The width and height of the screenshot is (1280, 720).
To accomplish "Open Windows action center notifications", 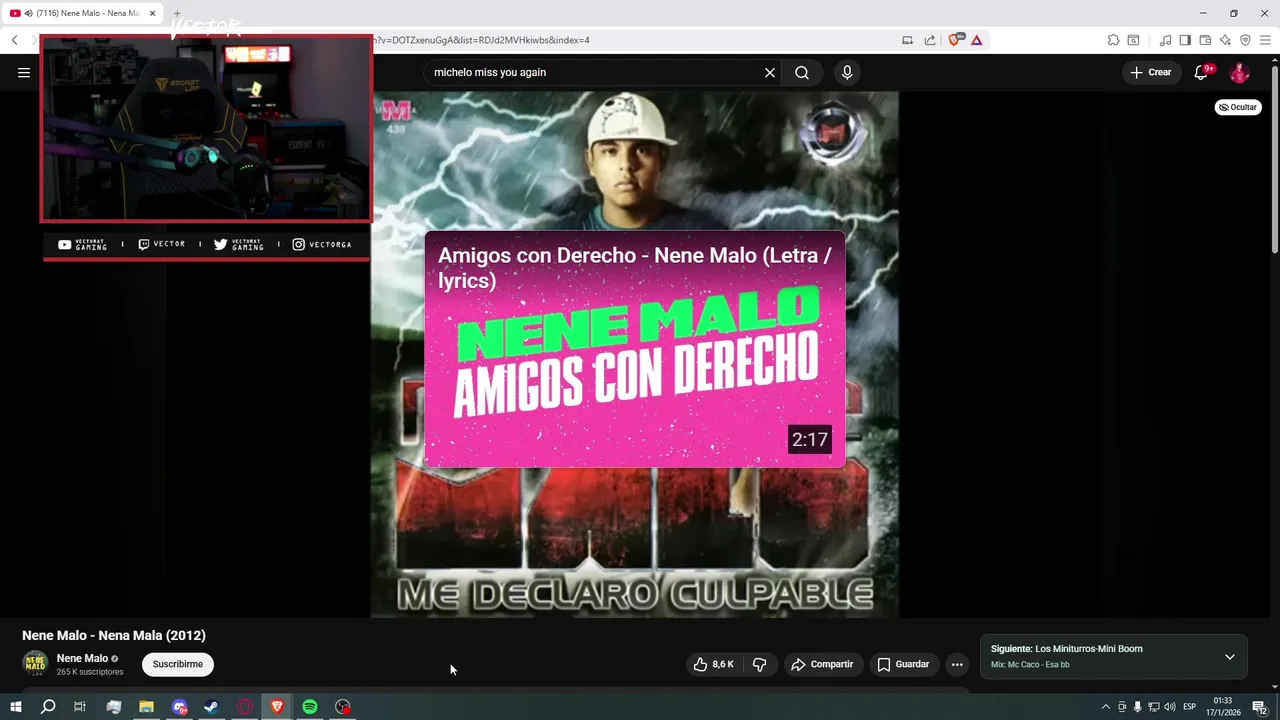I will tap(1260, 707).
